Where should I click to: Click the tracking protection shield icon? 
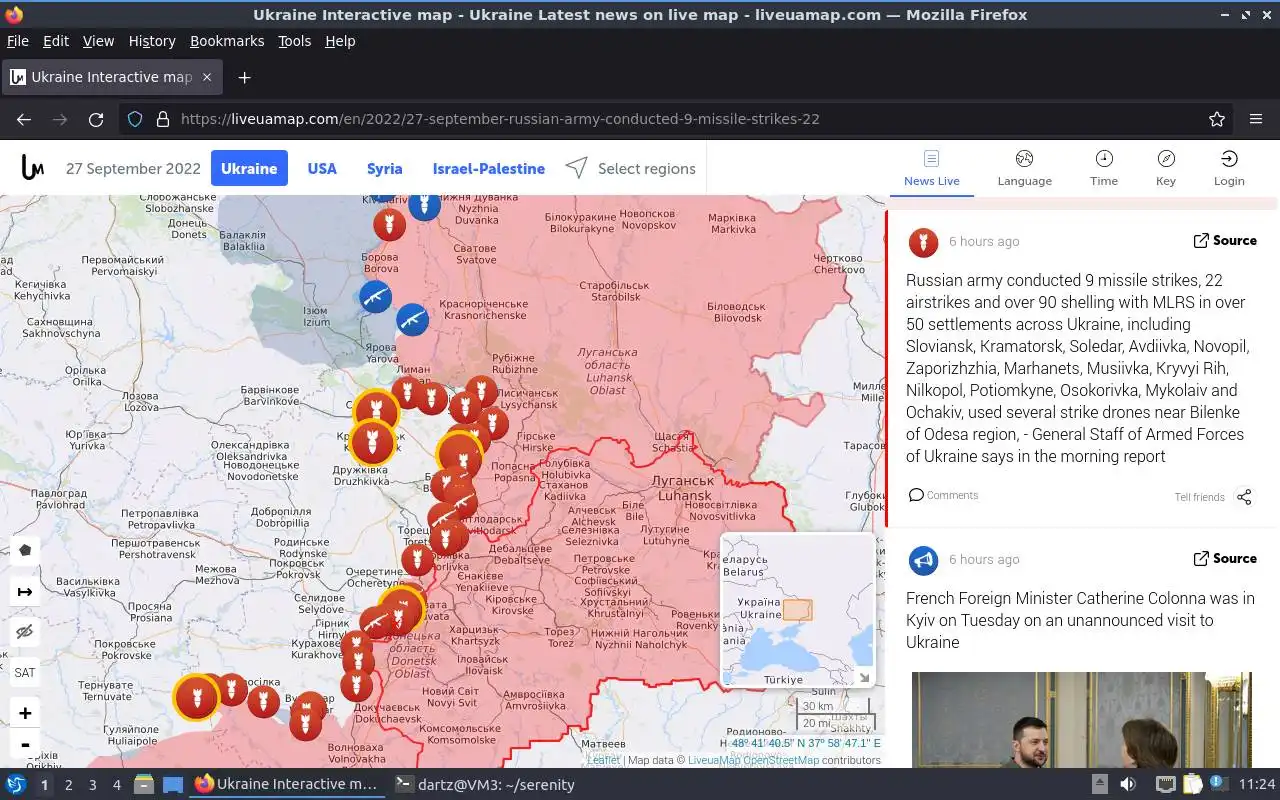135,119
